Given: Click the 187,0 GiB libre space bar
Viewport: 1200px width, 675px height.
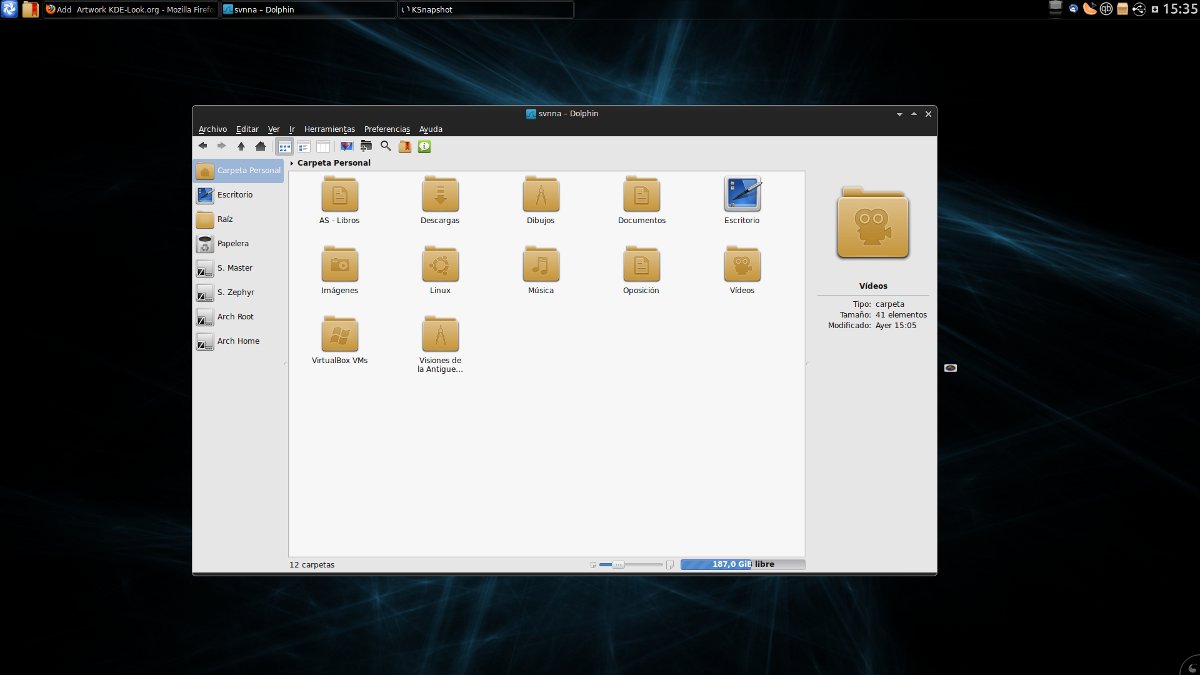Looking at the screenshot, I should pyautogui.click(x=743, y=565).
